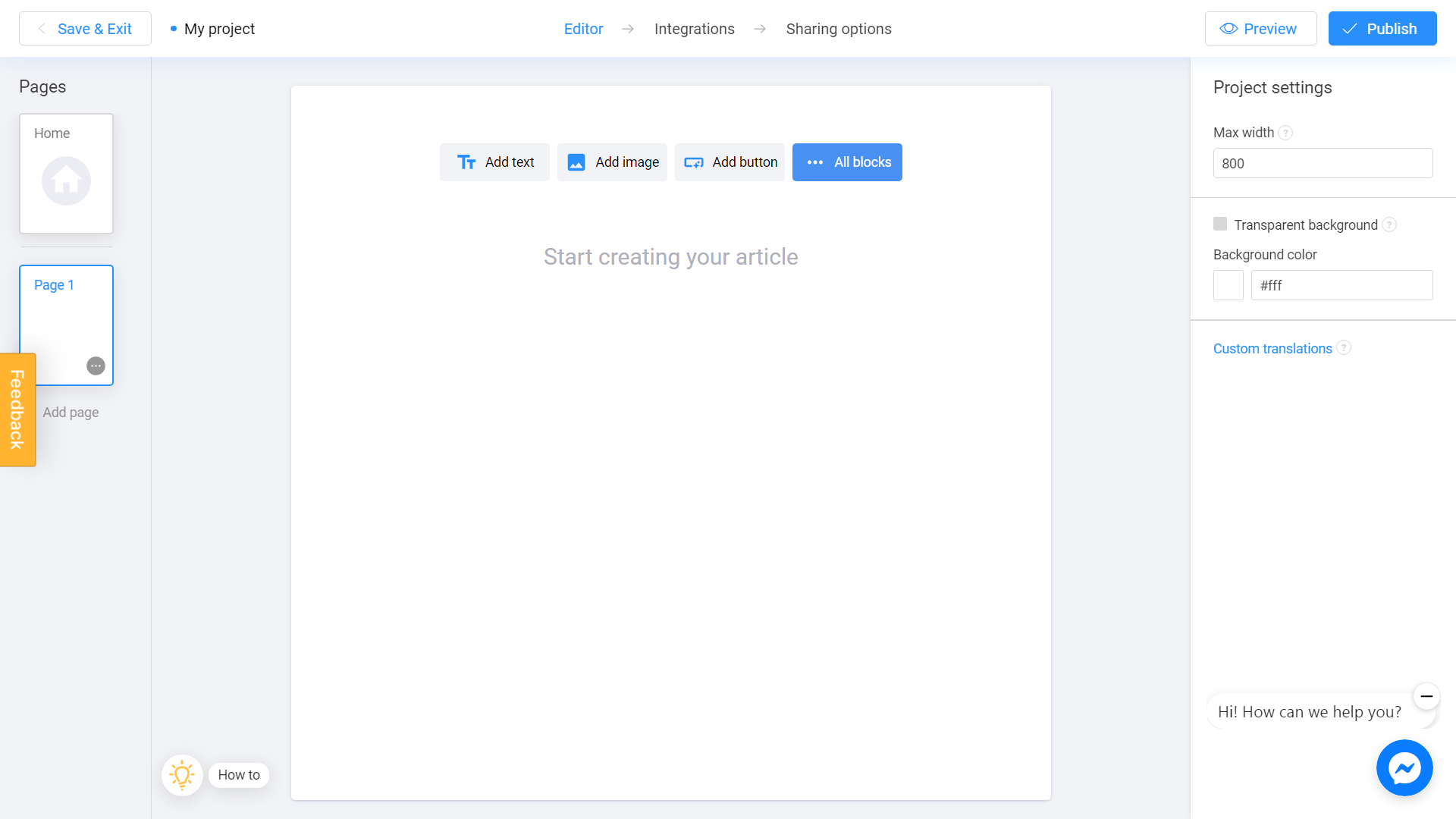This screenshot has width=1456, height=819.
Task: Click the How to lightbulb icon
Action: pyautogui.click(x=182, y=774)
